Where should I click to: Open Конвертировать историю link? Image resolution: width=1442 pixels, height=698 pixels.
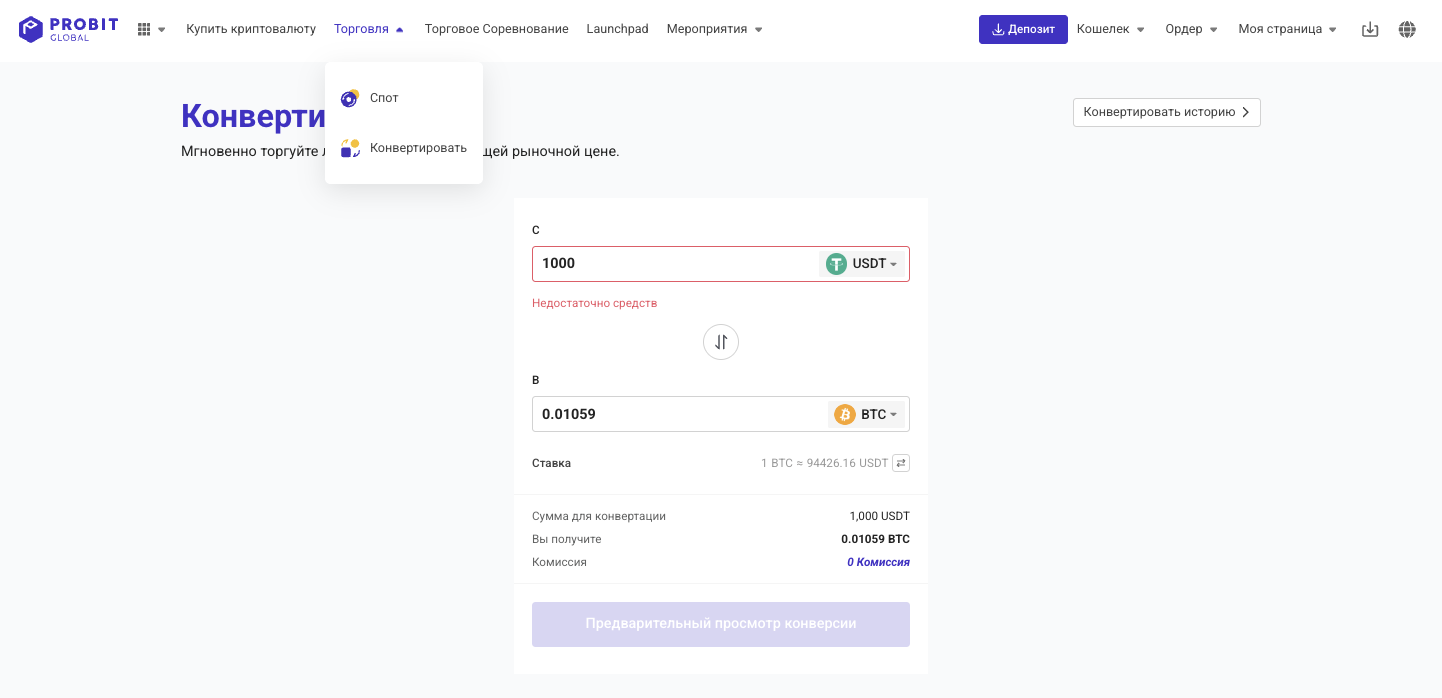coord(1166,112)
